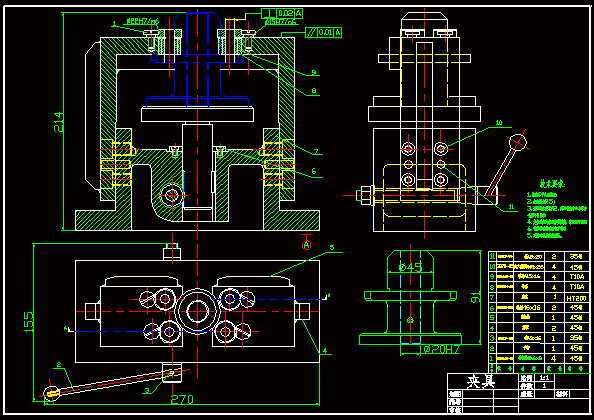The width and height of the screenshot is (594, 420).
Task: Select part balloon number 9 in section view
Action: point(314,72)
